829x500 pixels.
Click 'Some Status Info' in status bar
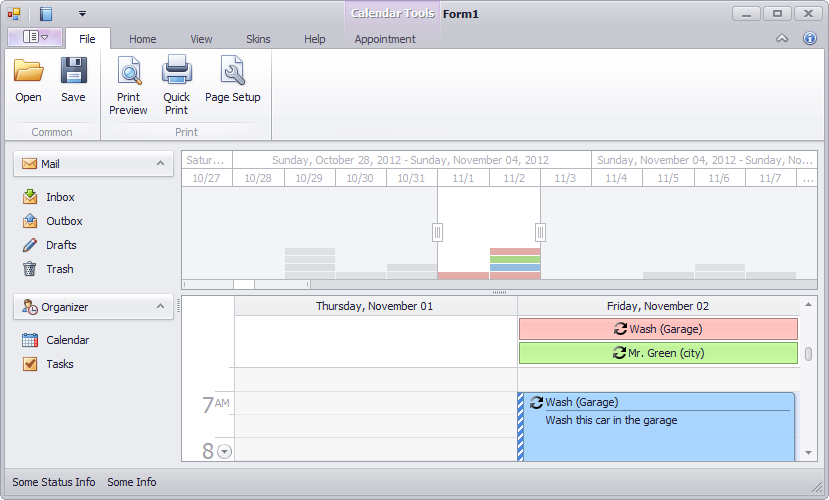click(54, 482)
